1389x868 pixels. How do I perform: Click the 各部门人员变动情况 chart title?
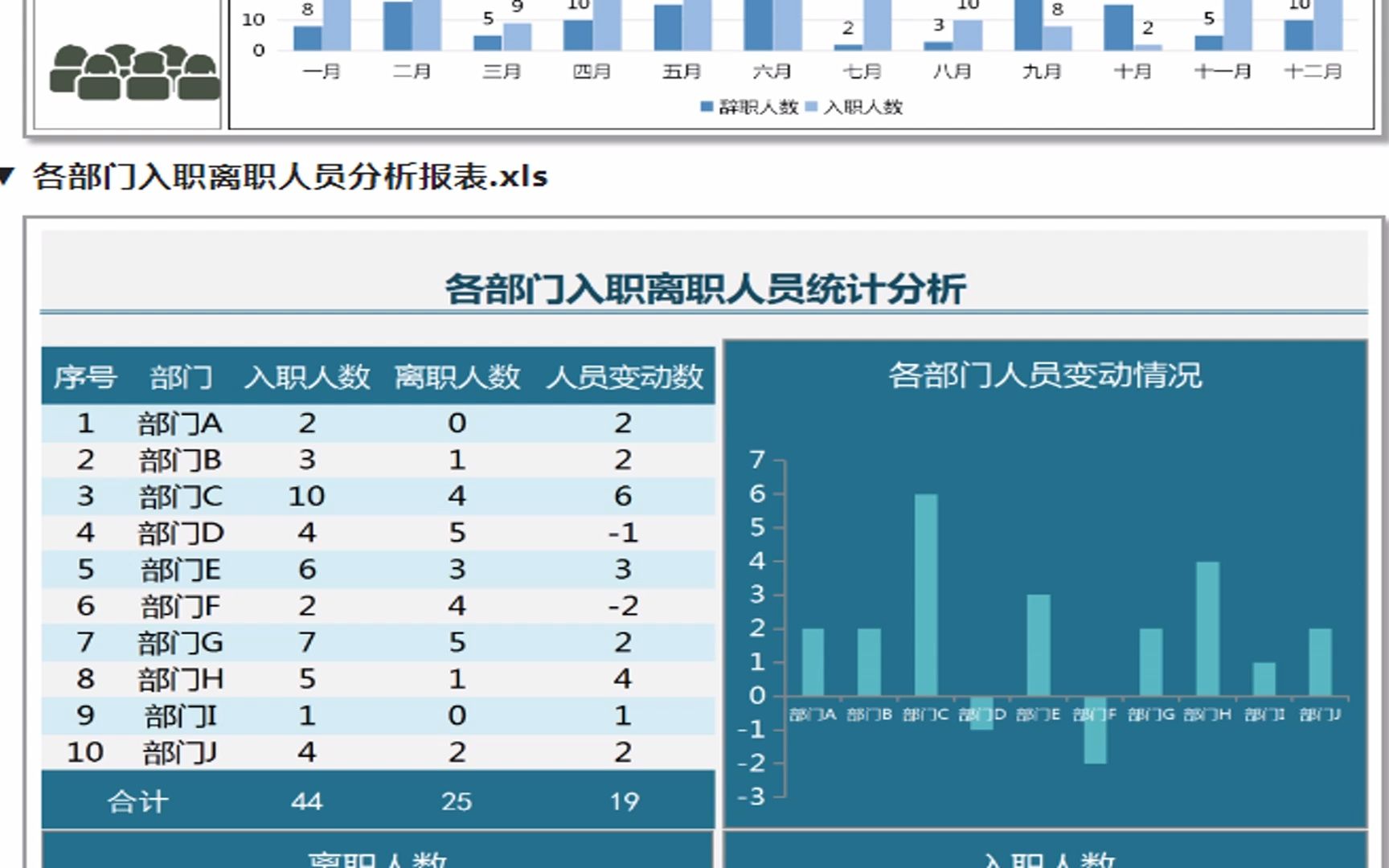pyautogui.click(x=1045, y=375)
